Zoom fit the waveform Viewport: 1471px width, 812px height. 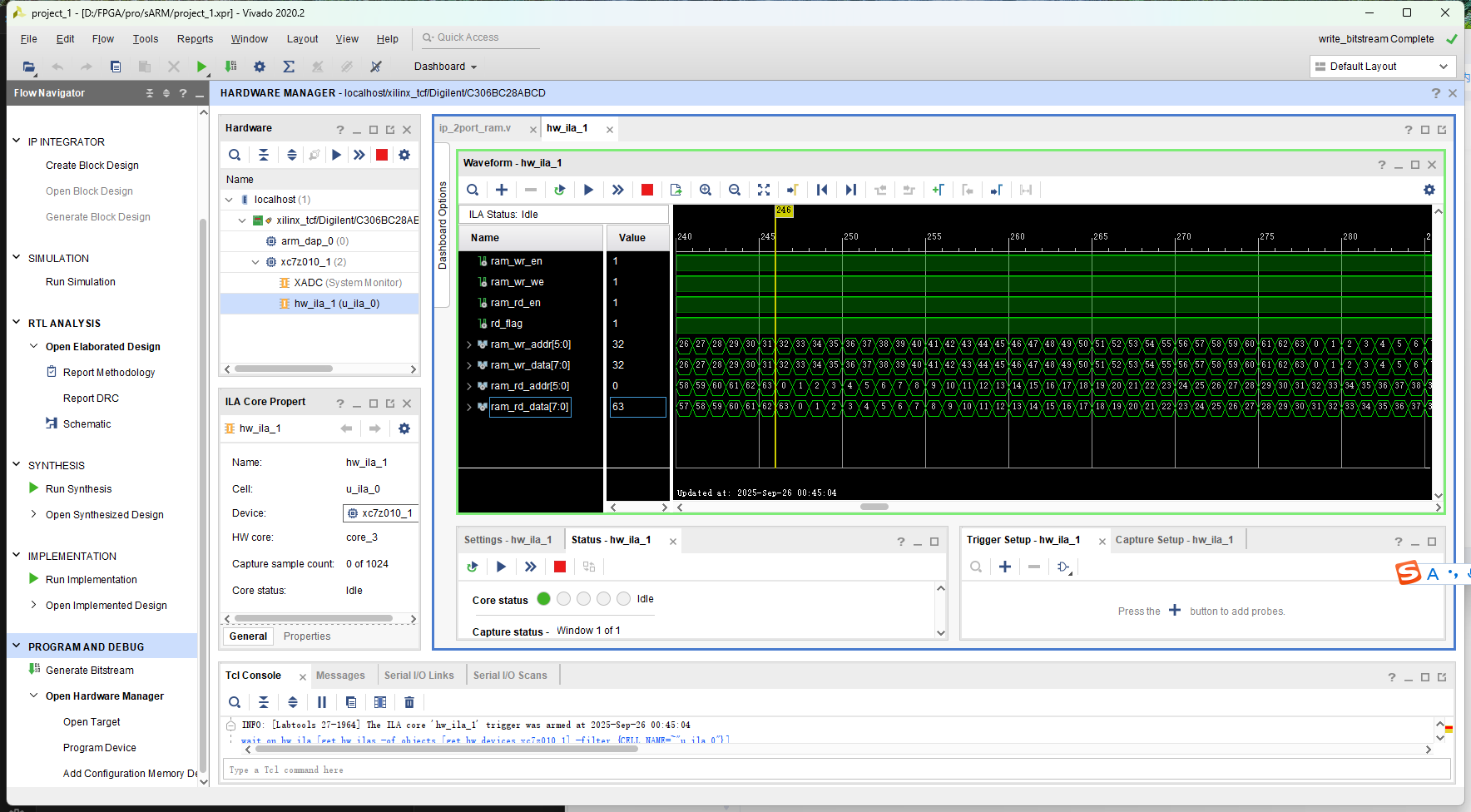pos(764,190)
